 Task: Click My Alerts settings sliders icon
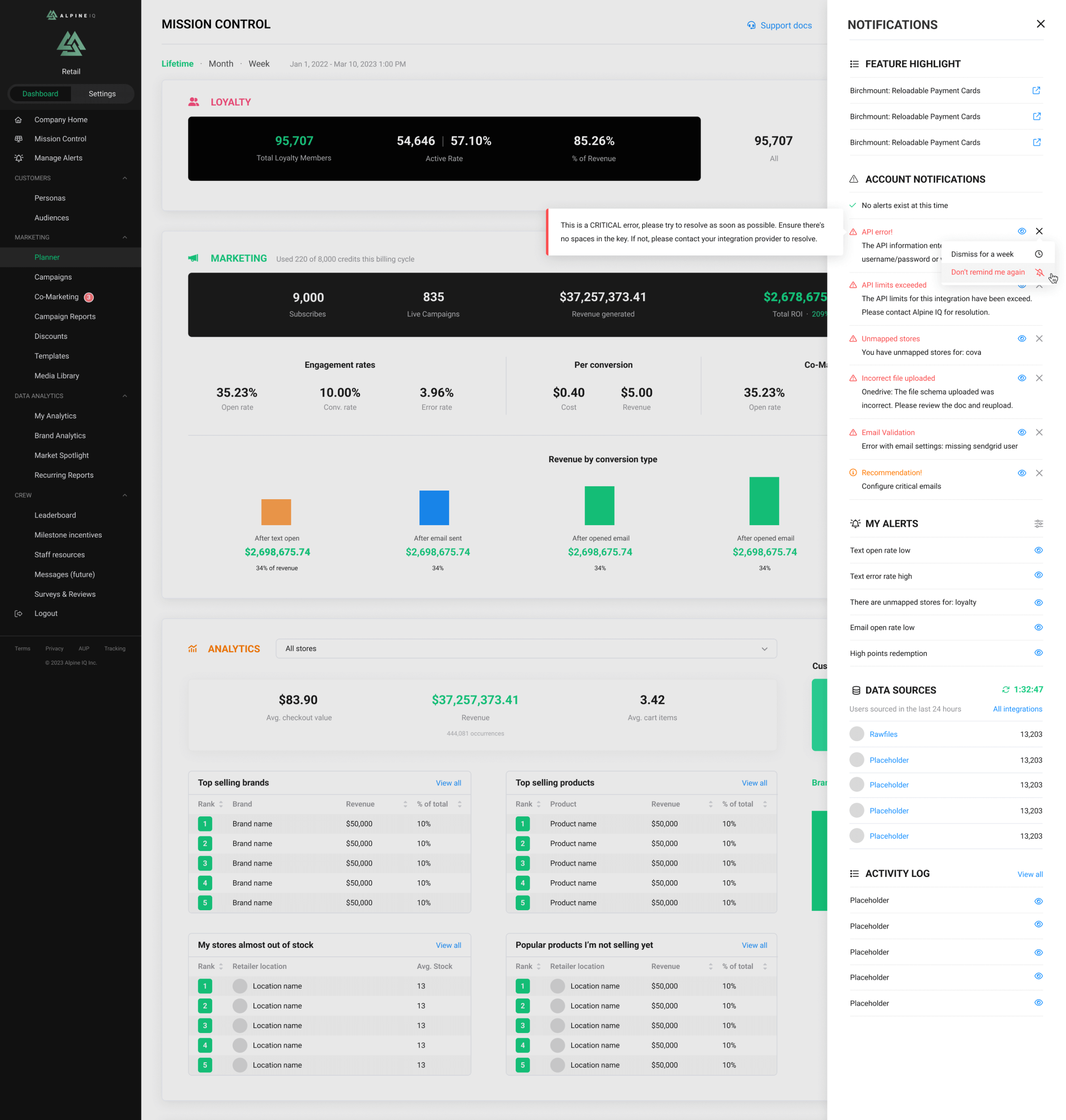(x=1038, y=524)
